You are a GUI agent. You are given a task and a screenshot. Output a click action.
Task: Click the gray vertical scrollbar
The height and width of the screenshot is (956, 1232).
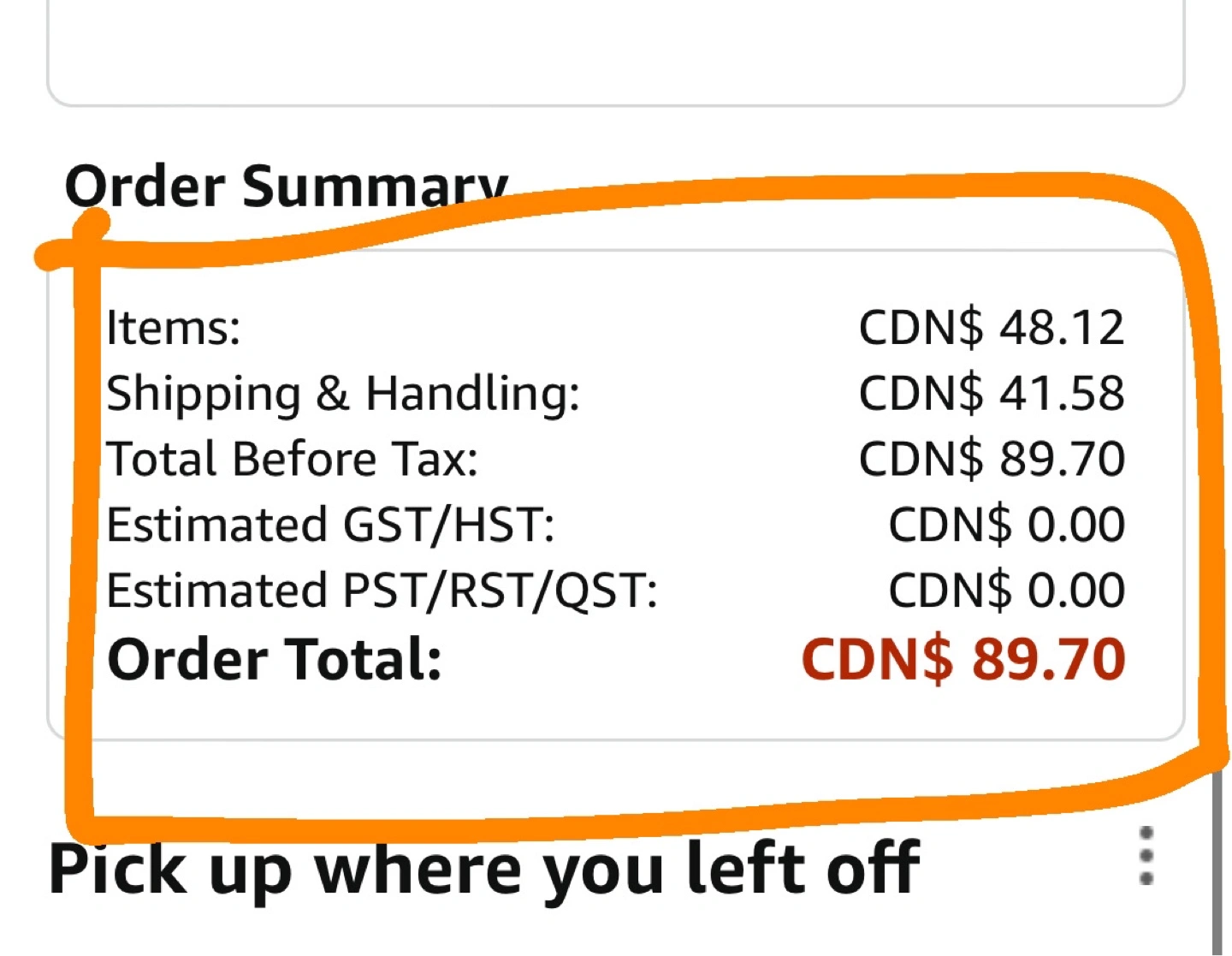[1217, 860]
